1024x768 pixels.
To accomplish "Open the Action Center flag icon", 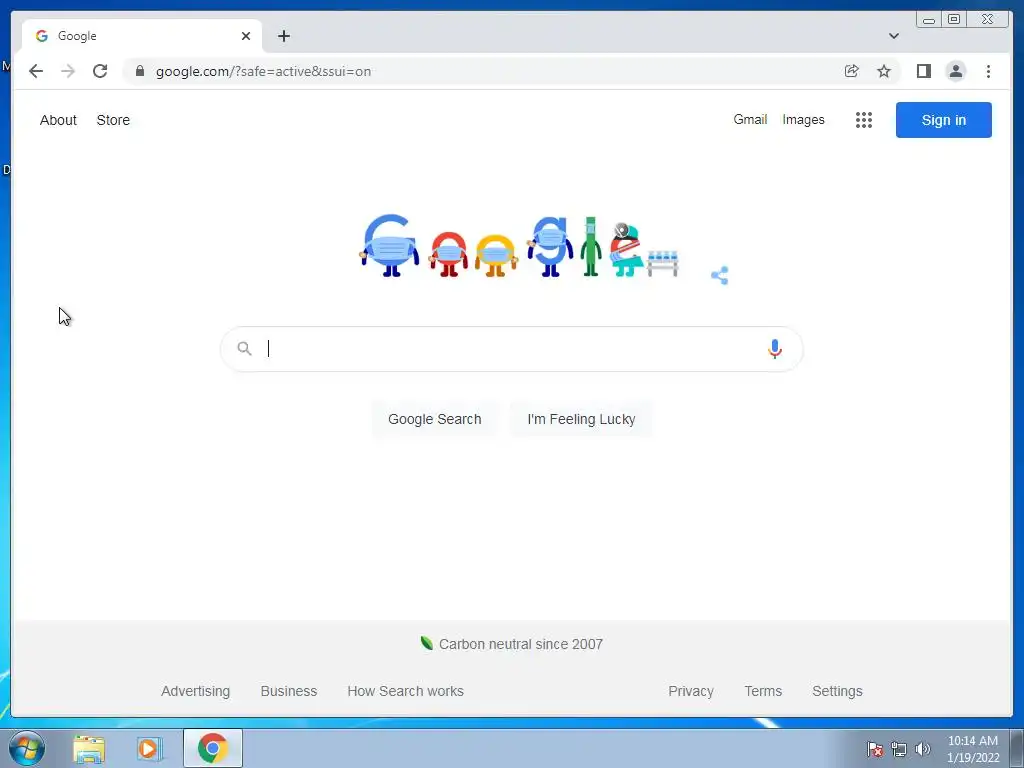I will [875, 749].
